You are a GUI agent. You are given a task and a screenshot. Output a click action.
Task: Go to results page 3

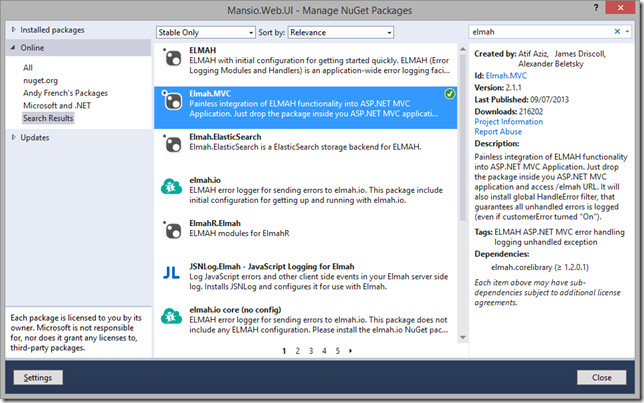[311, 351]
